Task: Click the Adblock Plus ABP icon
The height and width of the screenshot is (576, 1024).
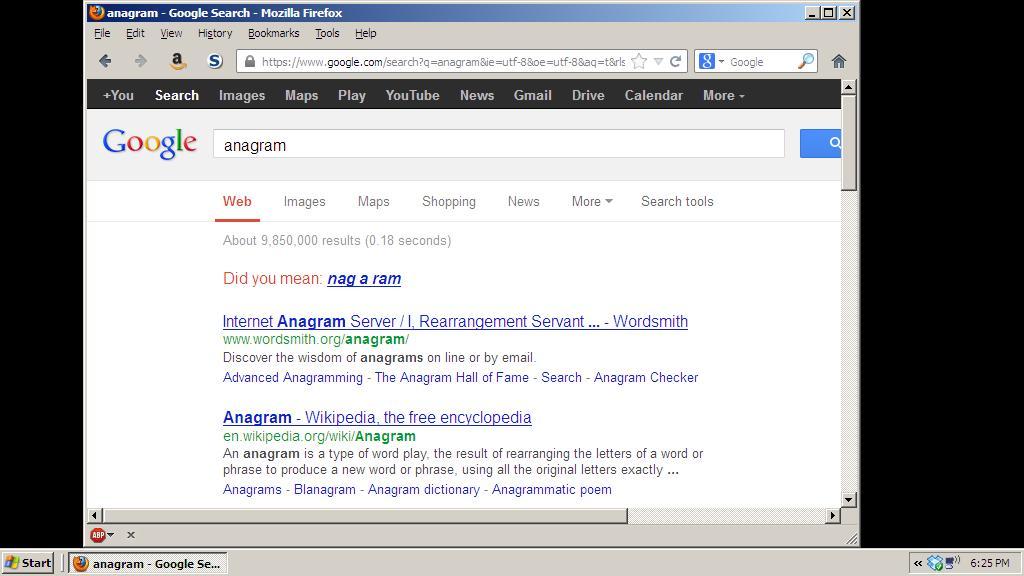Action: tap(98, 535)
